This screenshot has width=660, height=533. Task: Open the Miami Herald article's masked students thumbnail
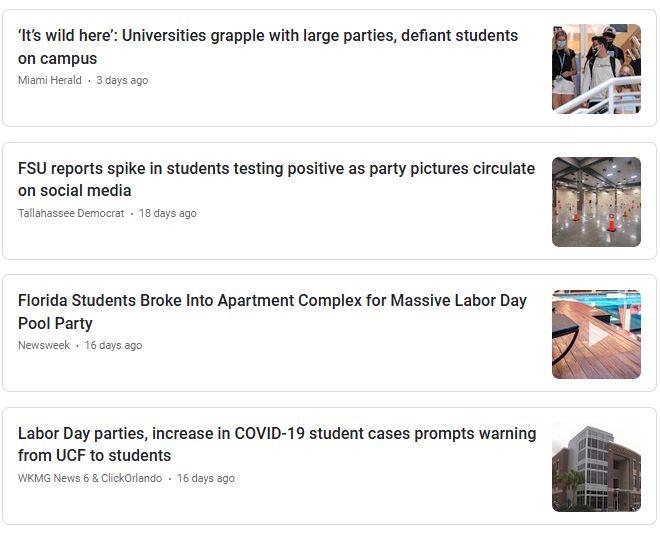coord(596,69)
